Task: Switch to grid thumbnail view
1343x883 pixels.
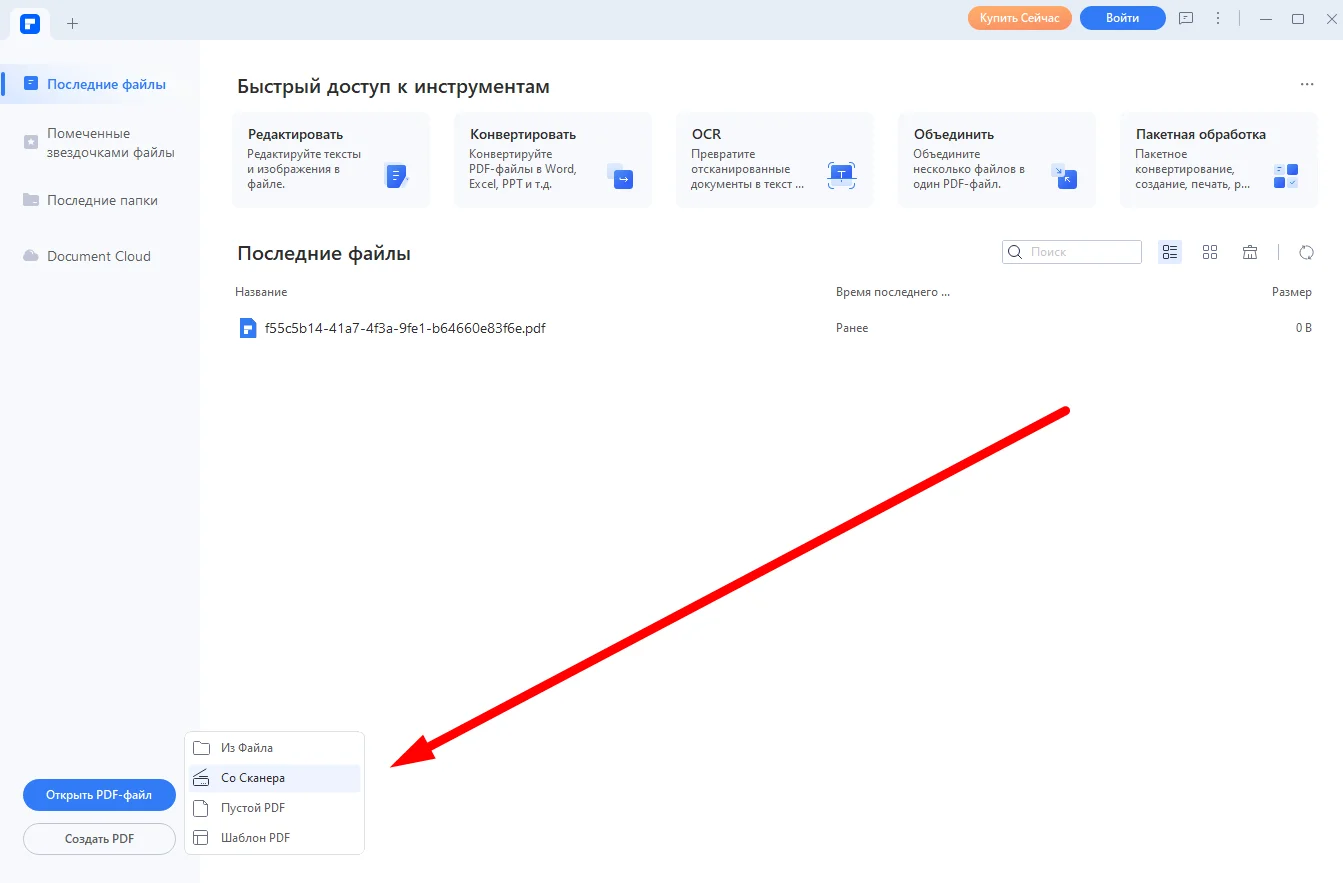Action: 1210,252
